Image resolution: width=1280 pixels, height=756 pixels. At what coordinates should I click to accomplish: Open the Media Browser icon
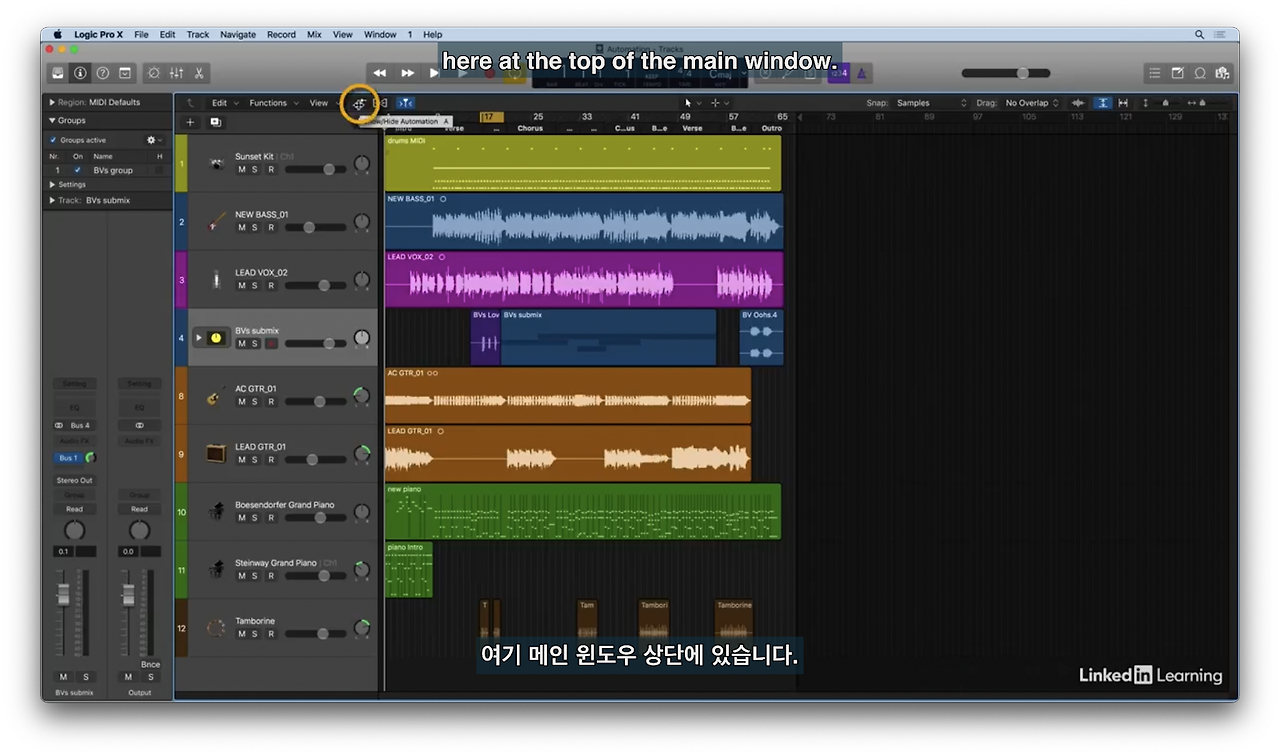pos(1221,73)
